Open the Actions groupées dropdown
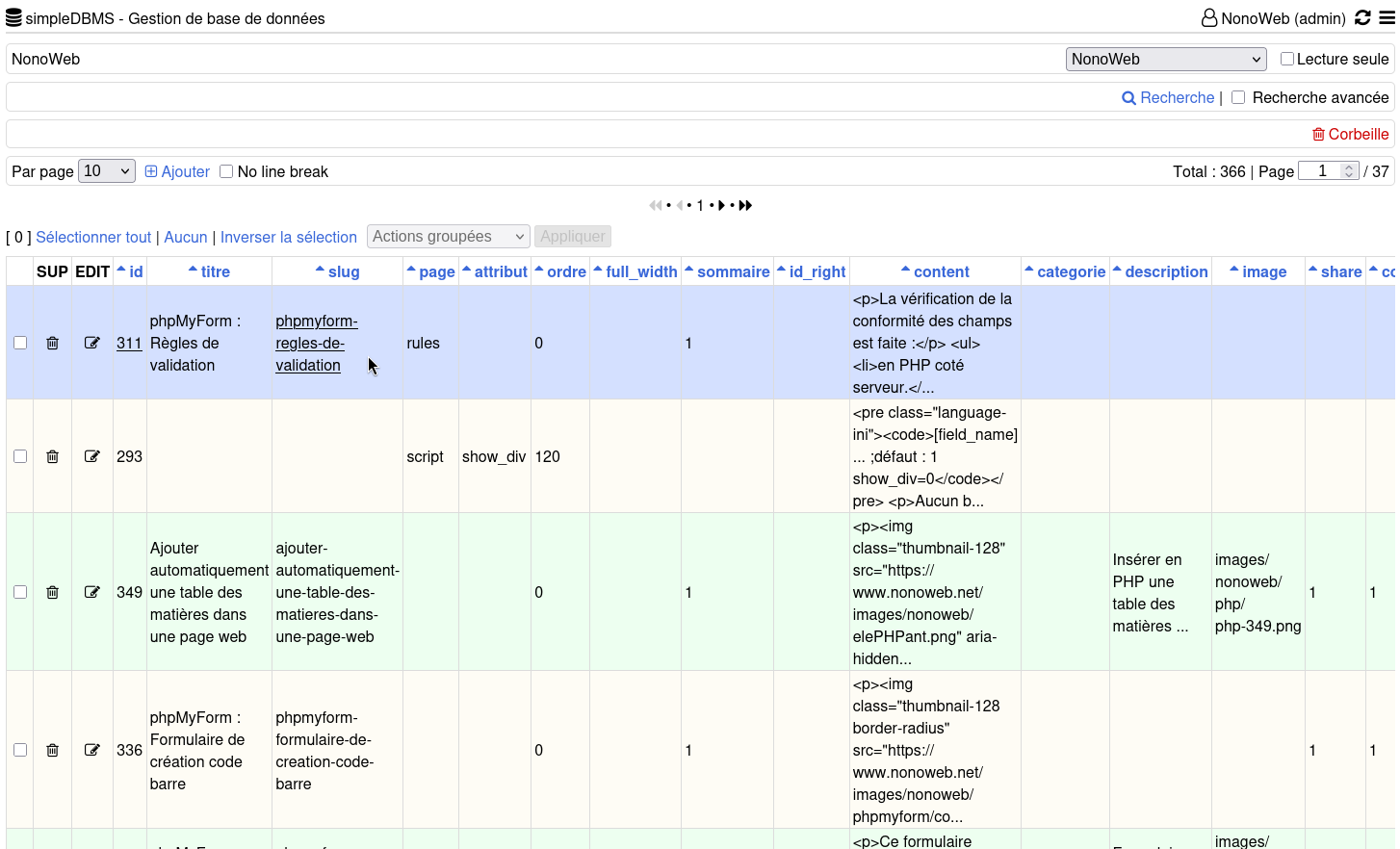The image size is (1400, 849). [449, 237]
